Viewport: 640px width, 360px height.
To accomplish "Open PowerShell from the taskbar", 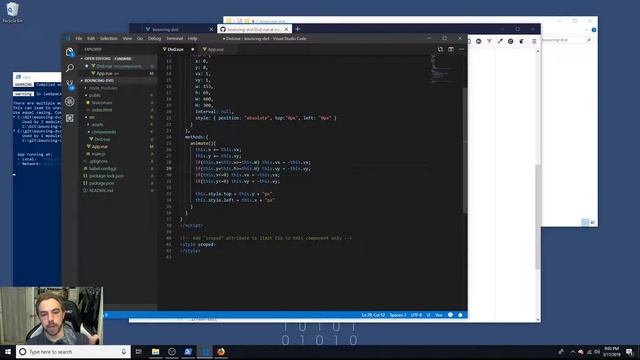I will [188, 351].
